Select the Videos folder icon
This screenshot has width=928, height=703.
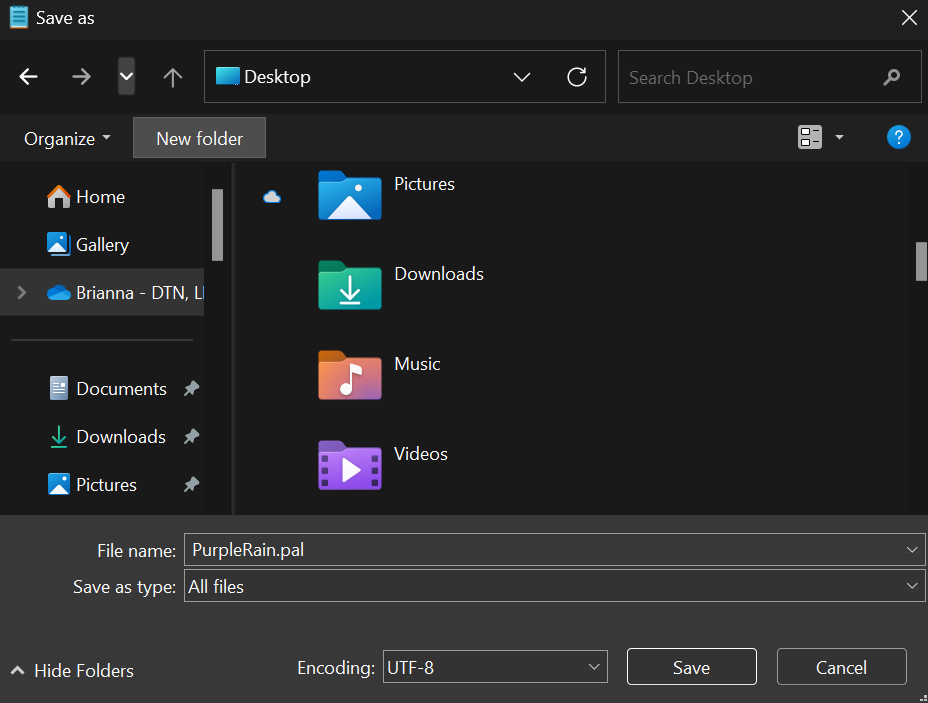(350, 464)
